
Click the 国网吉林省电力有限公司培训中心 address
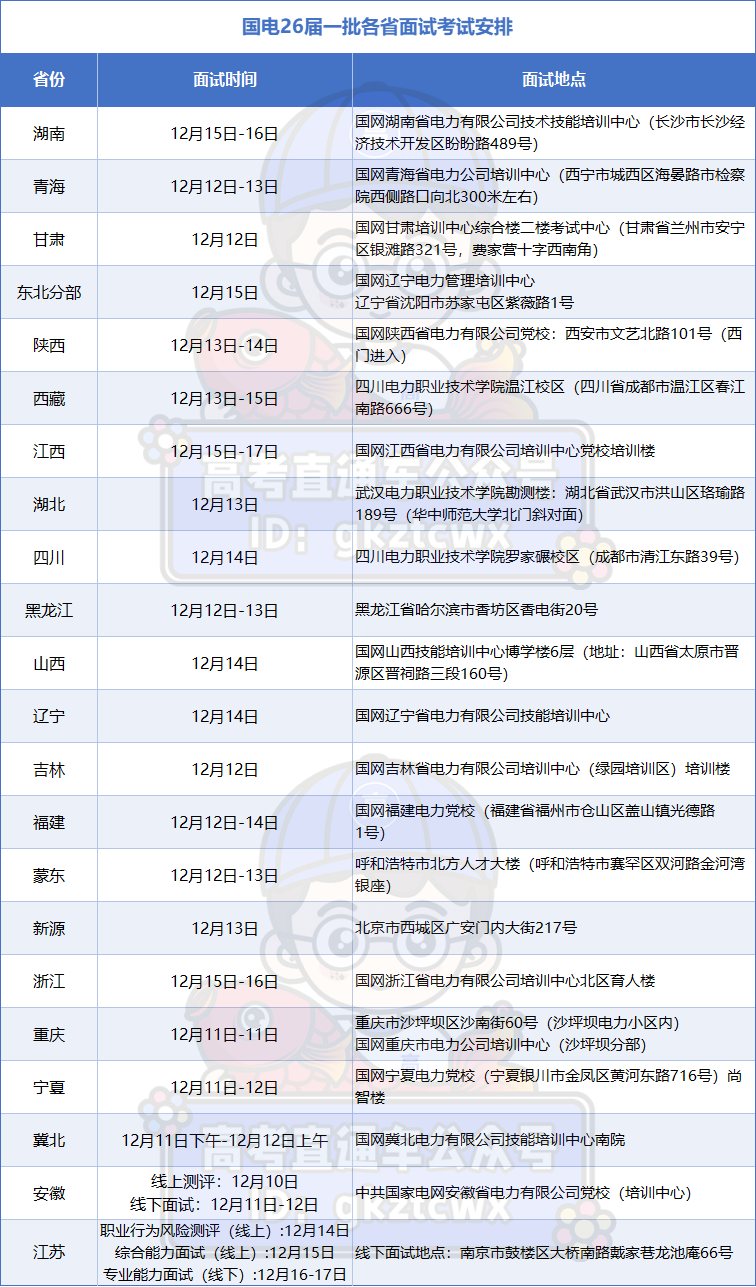[543, 769]
